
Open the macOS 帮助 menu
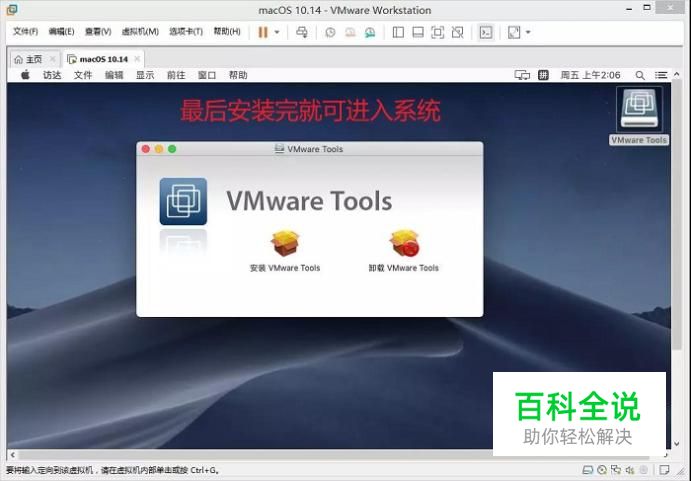(x=238, y=75)
